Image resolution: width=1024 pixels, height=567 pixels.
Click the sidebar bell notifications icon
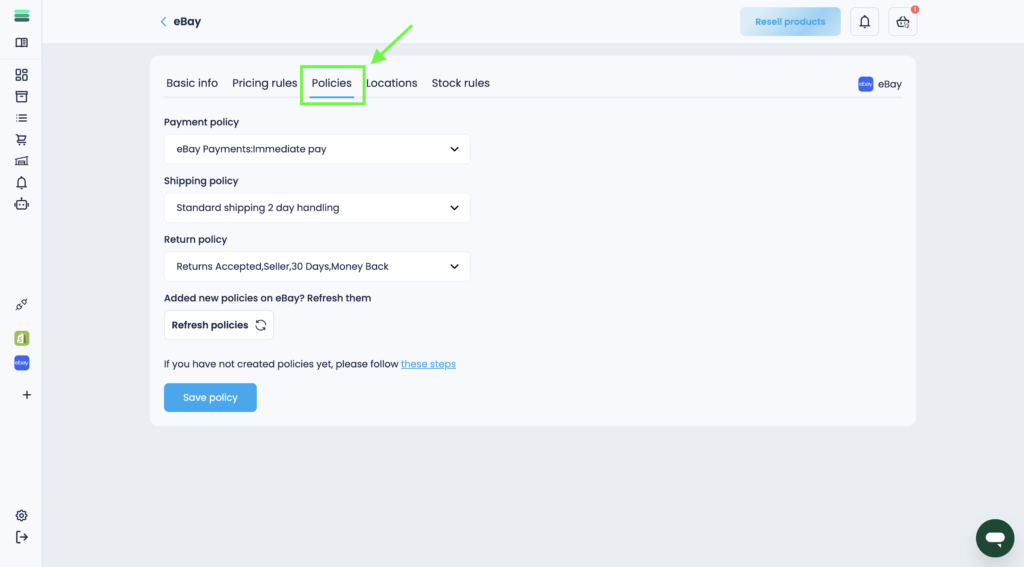21,183
